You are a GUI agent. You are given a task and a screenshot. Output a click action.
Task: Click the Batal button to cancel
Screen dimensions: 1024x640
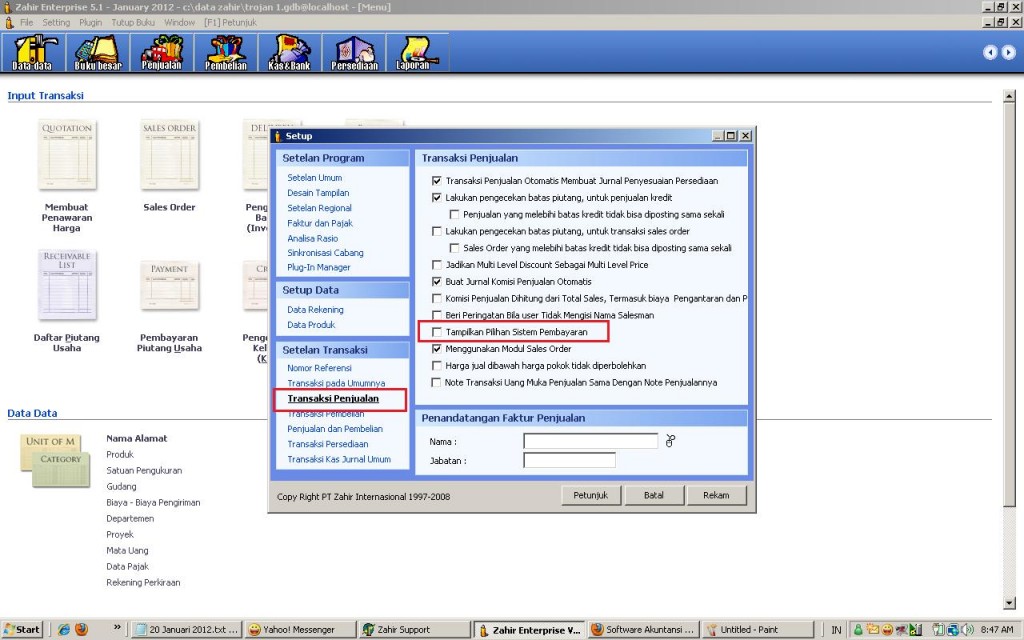(654, 495)
